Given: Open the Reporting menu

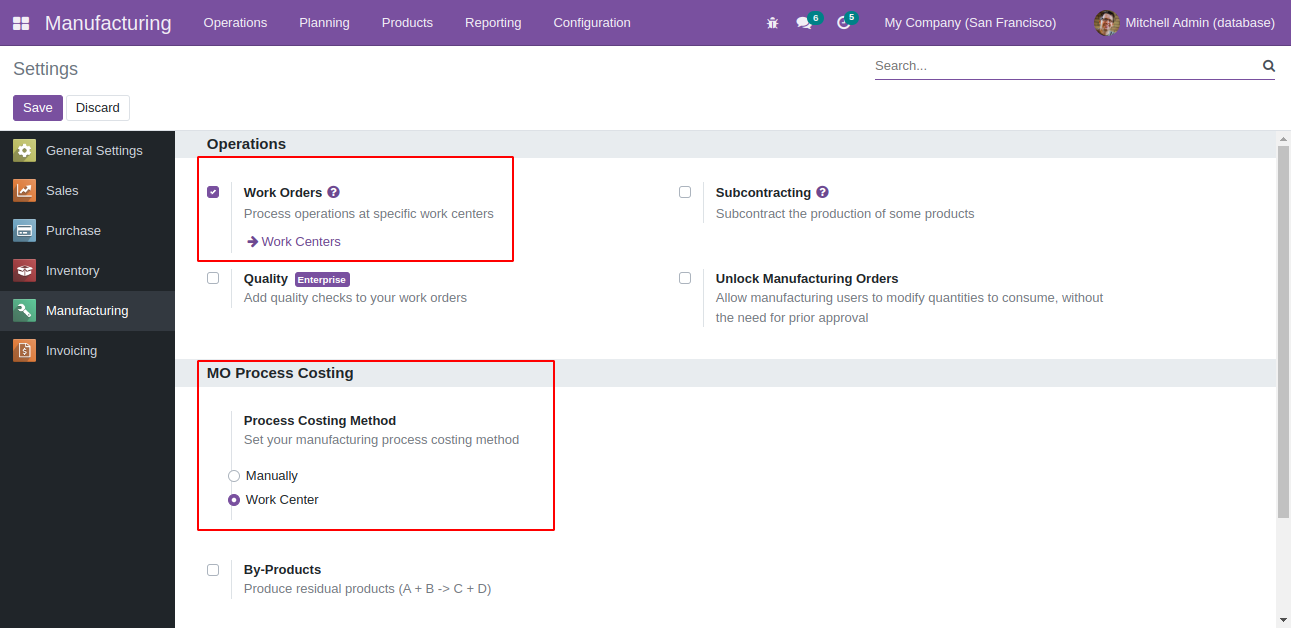Looking at the screenshot, I should point(493,23).
